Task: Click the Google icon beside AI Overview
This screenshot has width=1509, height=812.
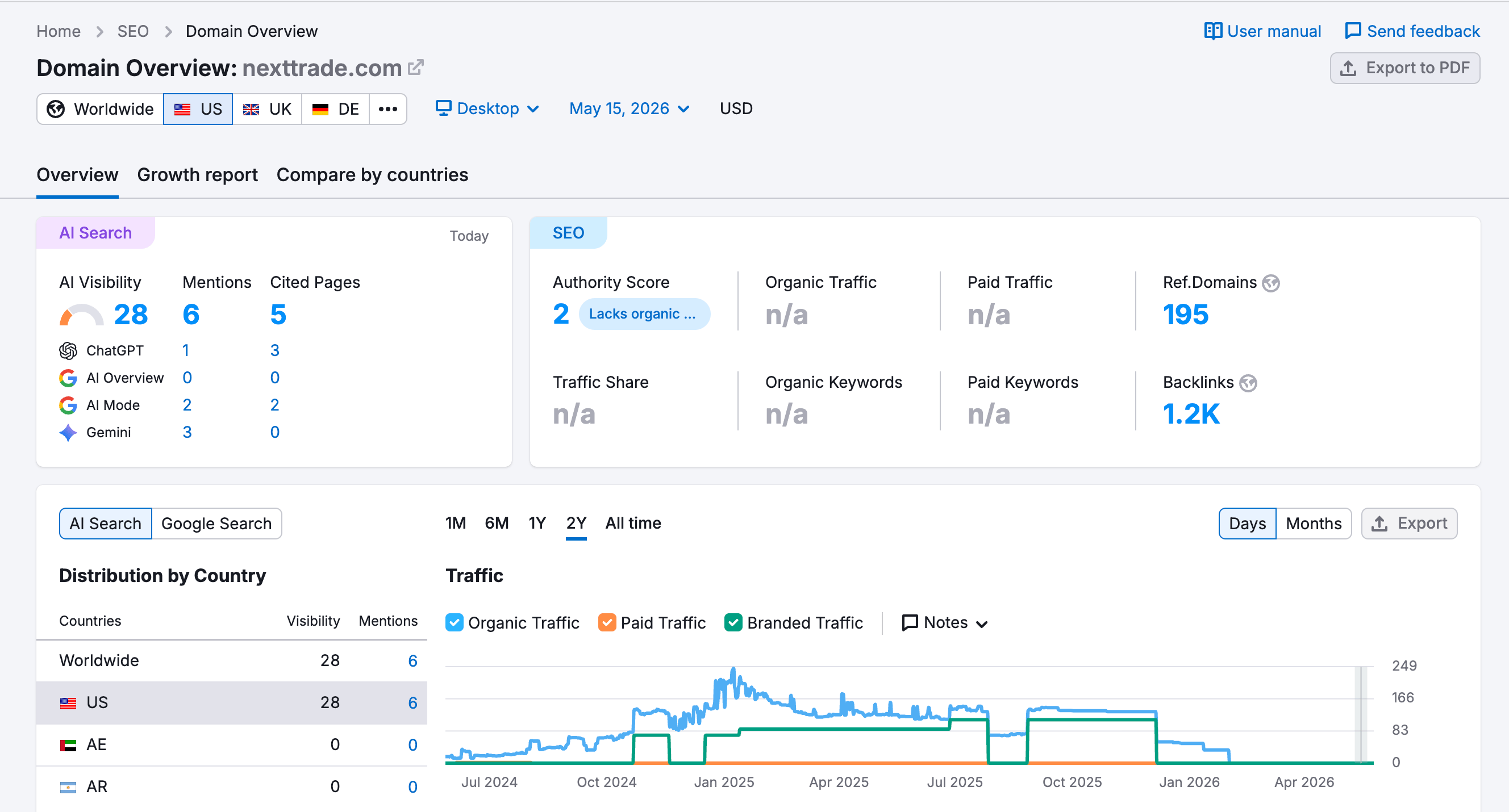Action: pos(68,378)
